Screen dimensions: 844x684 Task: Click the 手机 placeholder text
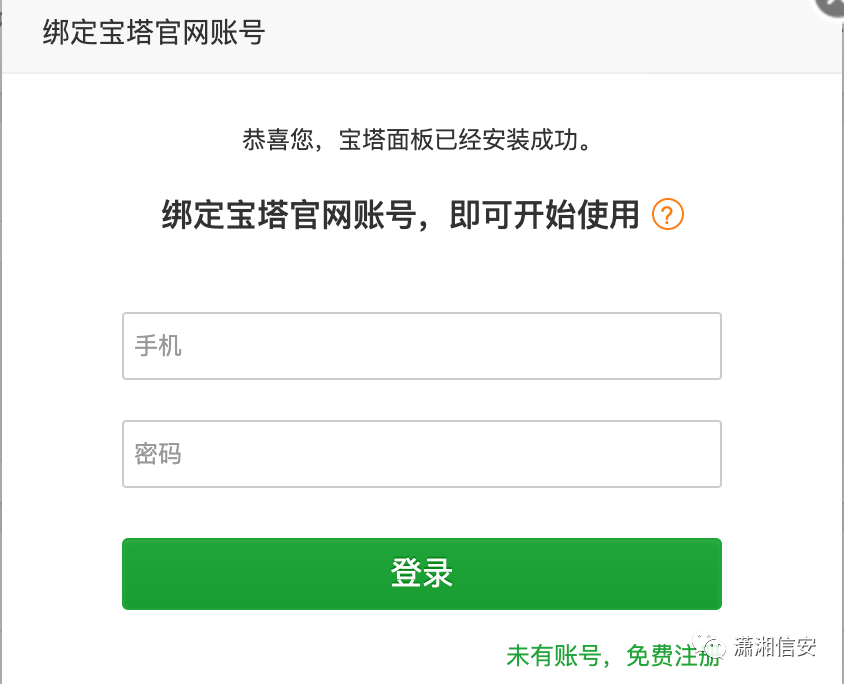pos(158,345)
